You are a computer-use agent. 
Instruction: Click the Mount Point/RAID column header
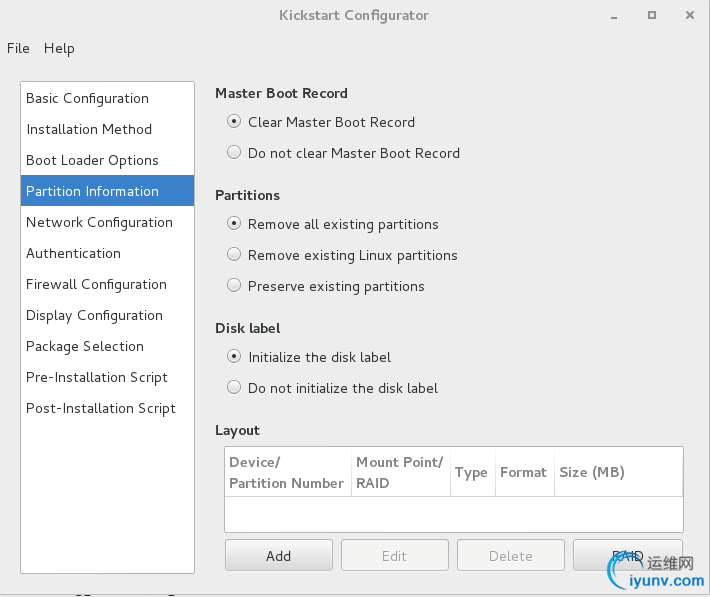(399, 472)
